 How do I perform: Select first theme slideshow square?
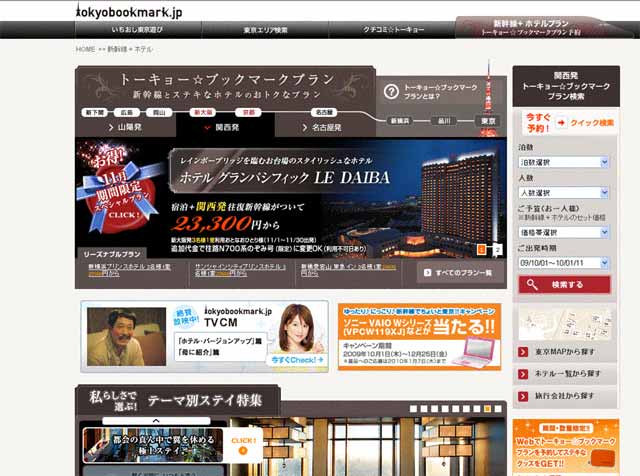[x=413, y=409]
